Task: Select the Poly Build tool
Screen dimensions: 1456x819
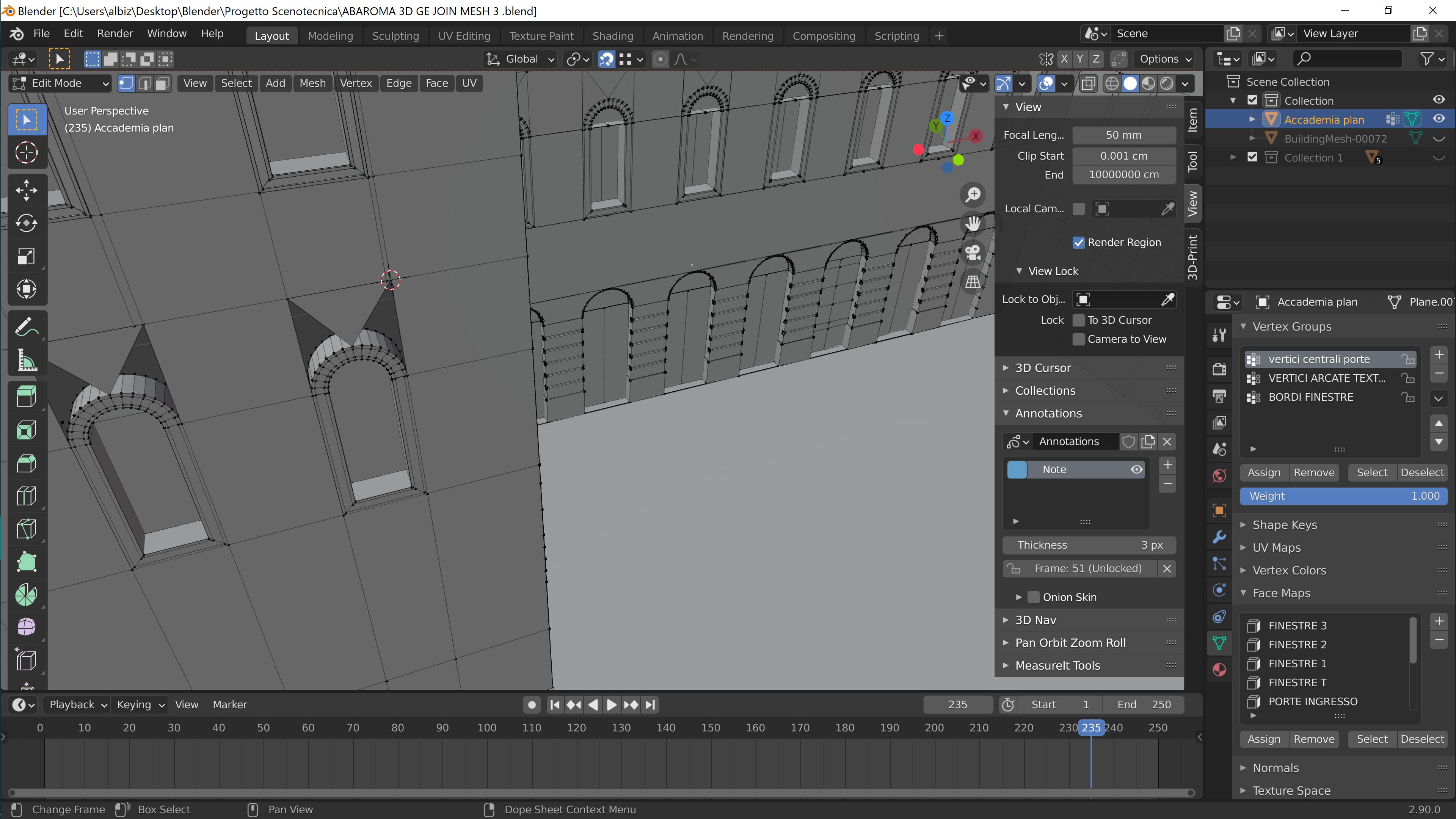Action: click(x=27, y=562)
